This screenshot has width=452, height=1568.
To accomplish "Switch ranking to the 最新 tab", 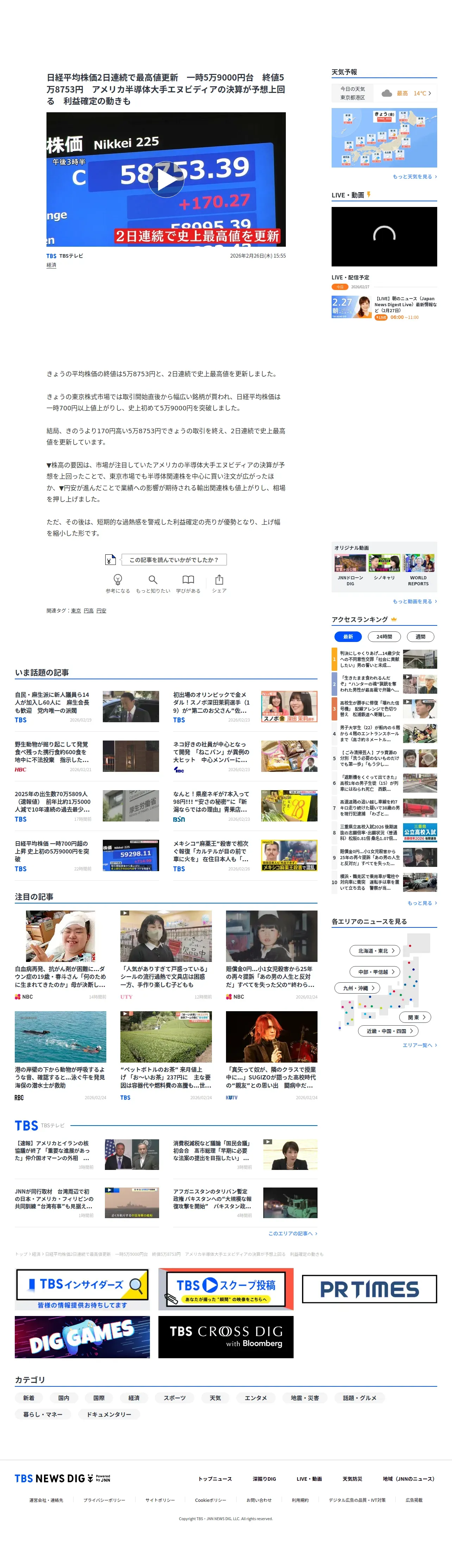I will [349, 637].
